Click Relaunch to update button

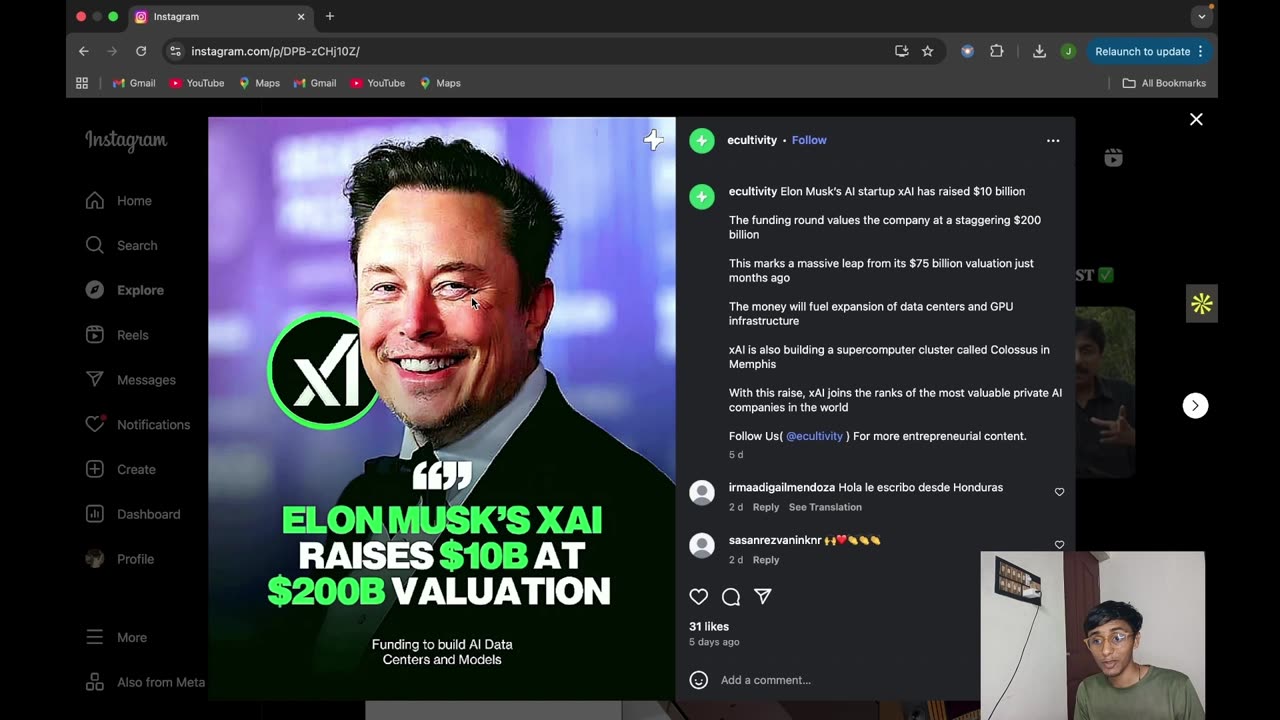pos(1149,51)
